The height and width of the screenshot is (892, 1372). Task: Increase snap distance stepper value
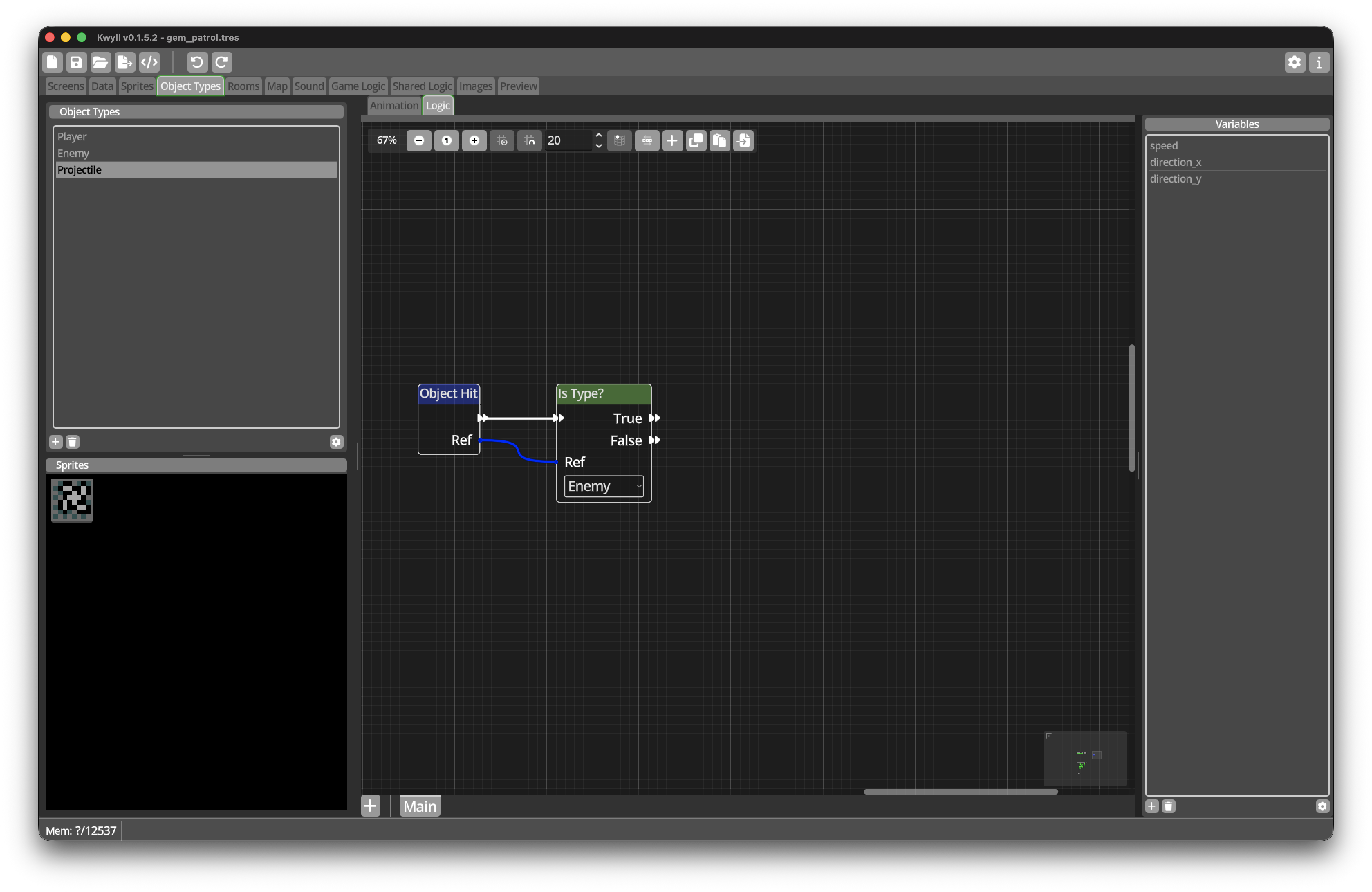coord(599,136)
